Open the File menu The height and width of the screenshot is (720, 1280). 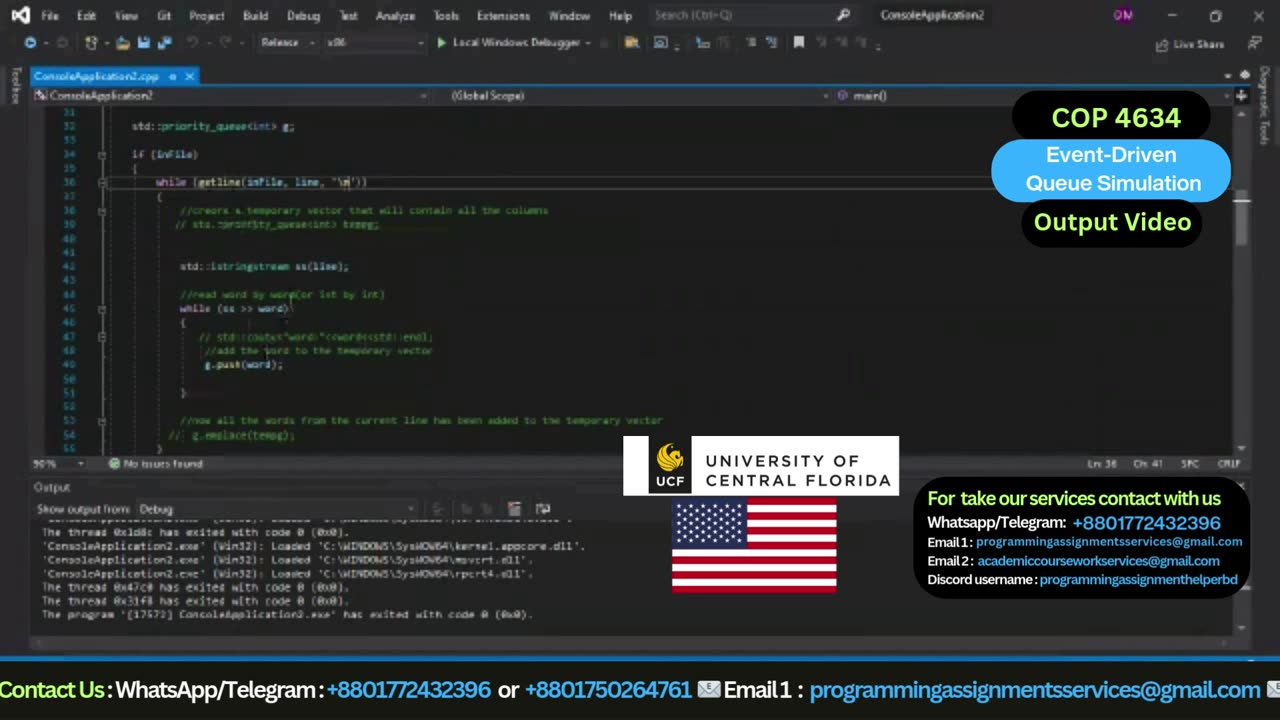tap(49, 16)
